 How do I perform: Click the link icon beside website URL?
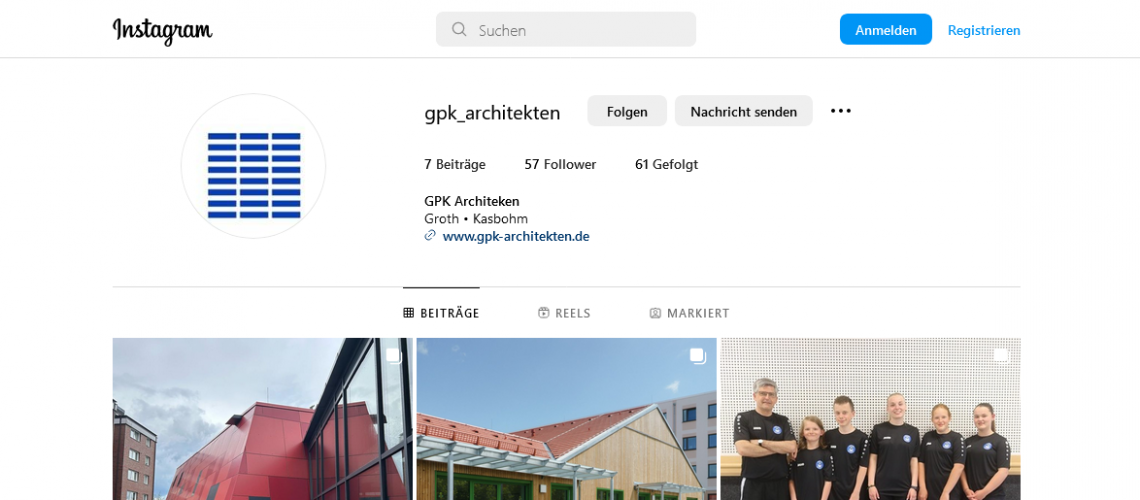[x=430, y=235]
